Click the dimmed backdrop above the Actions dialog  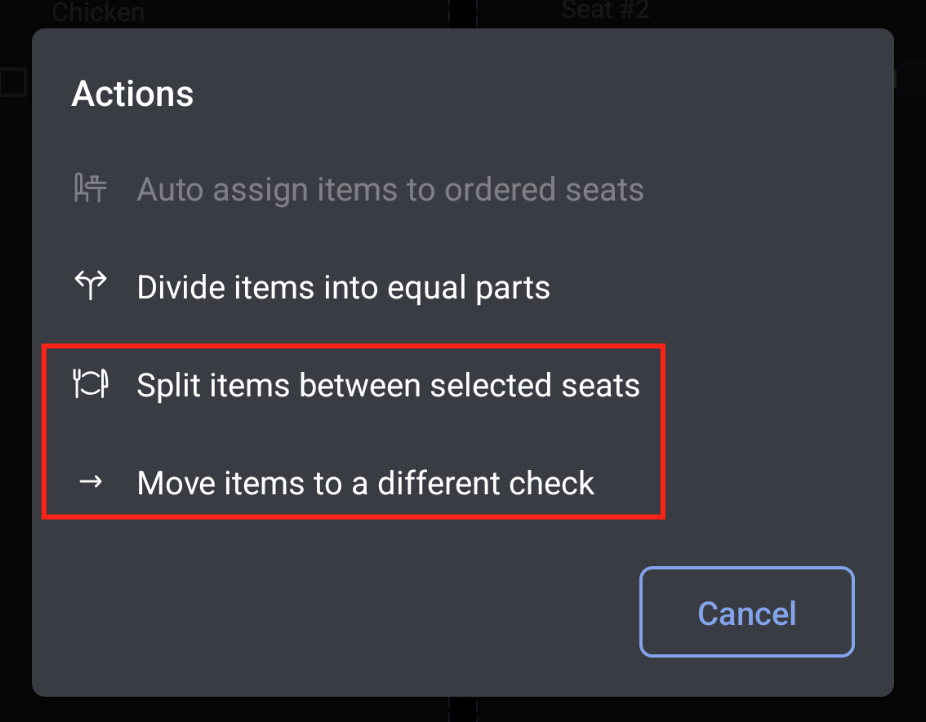pos(300,13)
